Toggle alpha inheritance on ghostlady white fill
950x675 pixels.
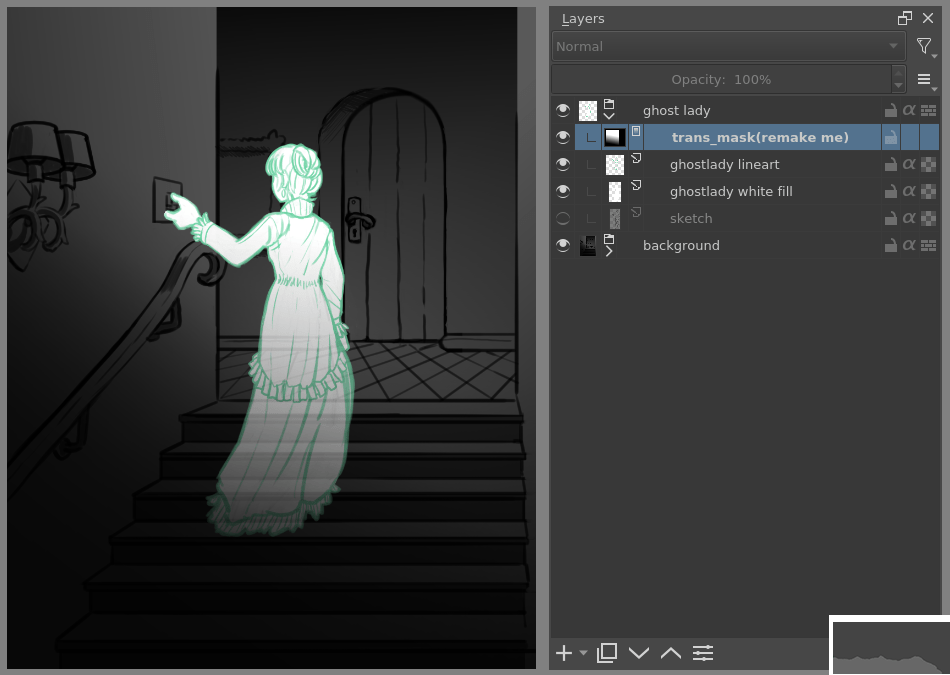909,191
